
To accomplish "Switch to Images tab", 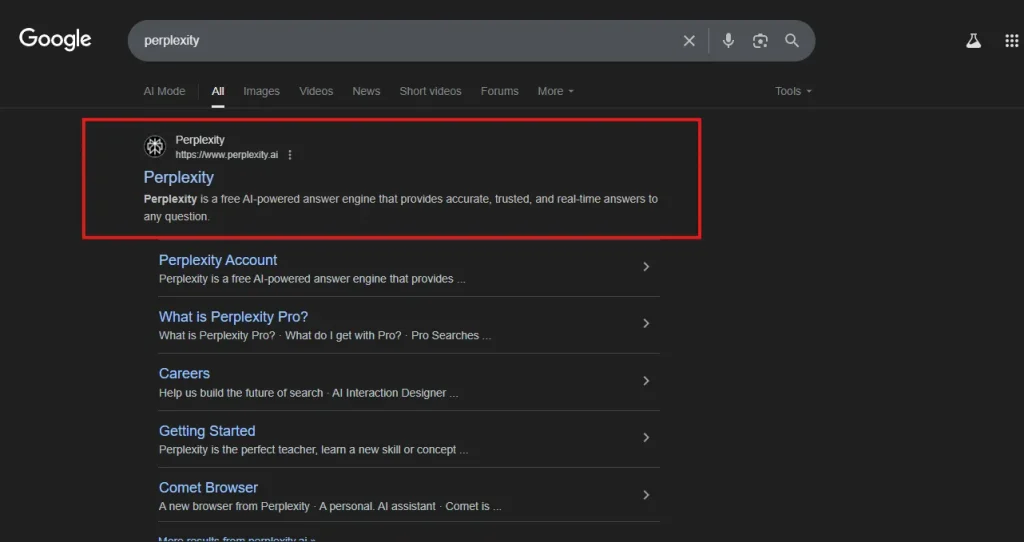I will [261, 91].
